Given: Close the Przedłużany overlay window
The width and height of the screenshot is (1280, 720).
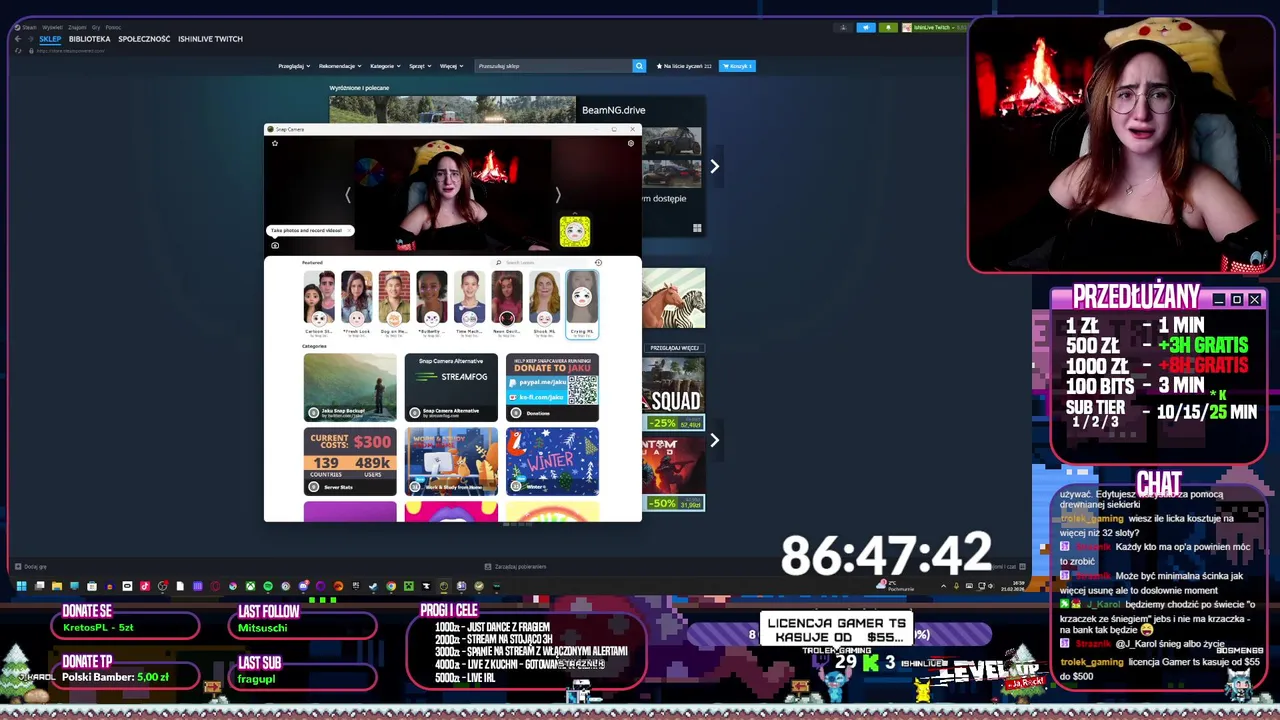Looking at the screenshot, I should tap(1254, 299).
